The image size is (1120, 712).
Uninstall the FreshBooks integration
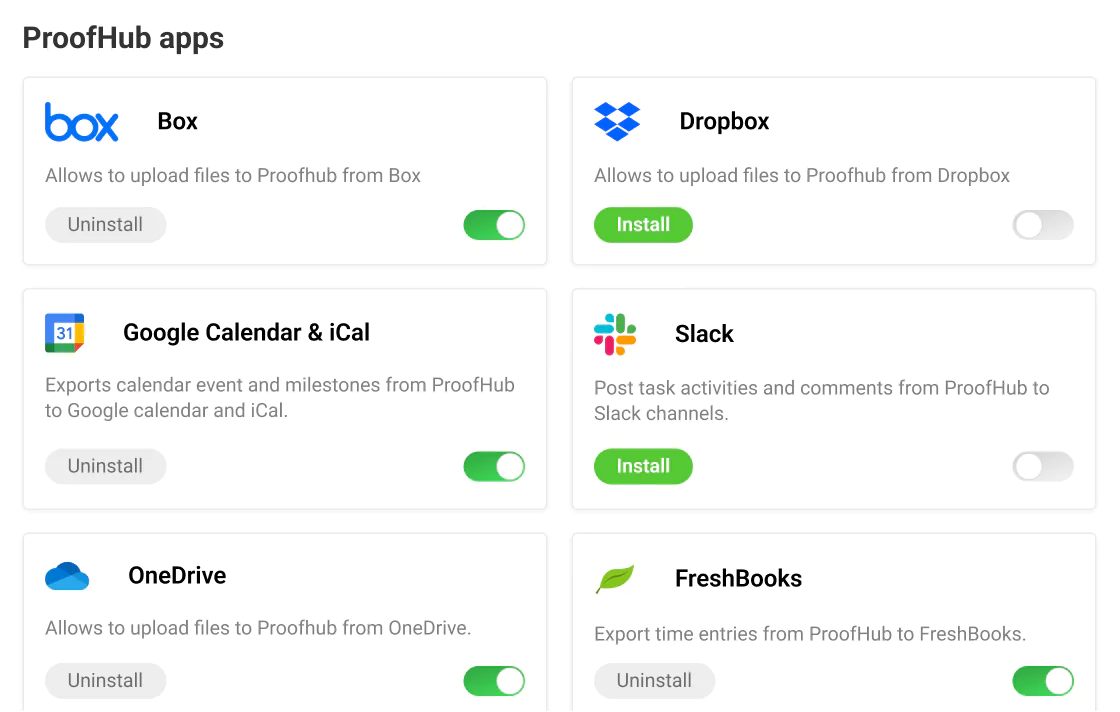pos(654,681)
